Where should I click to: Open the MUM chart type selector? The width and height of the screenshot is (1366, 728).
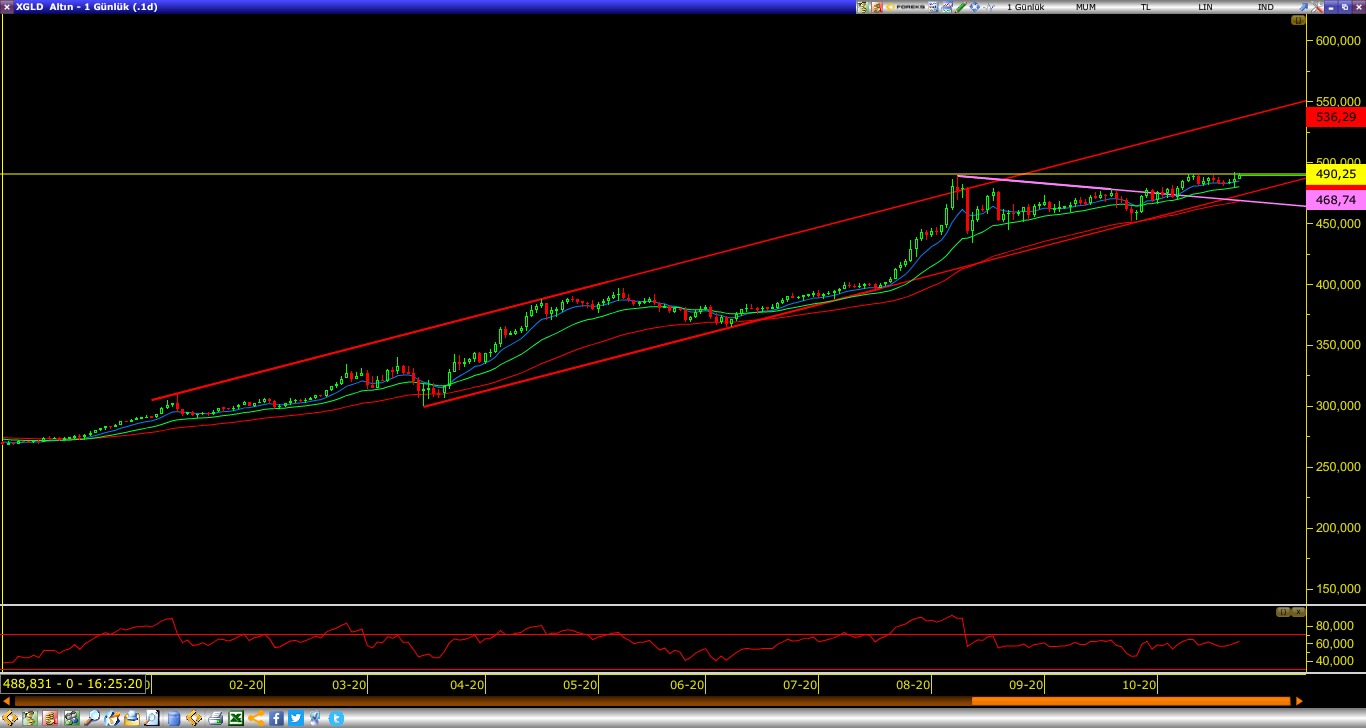1086,7
